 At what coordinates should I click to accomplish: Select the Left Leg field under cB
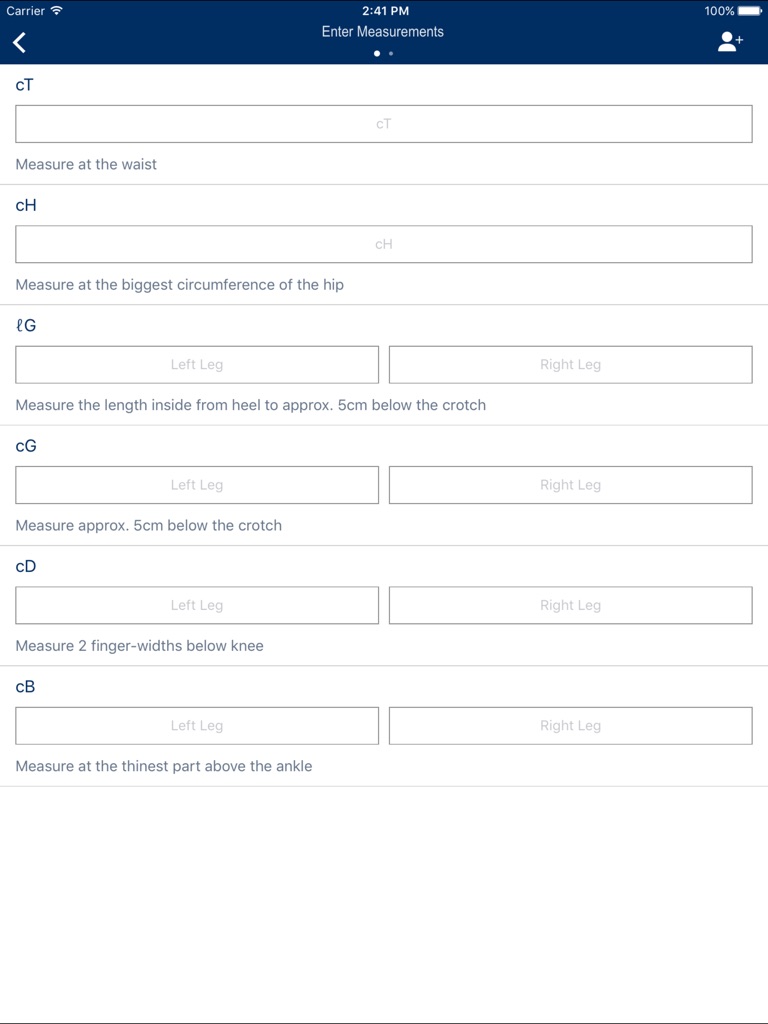click(x=196, y=725)
